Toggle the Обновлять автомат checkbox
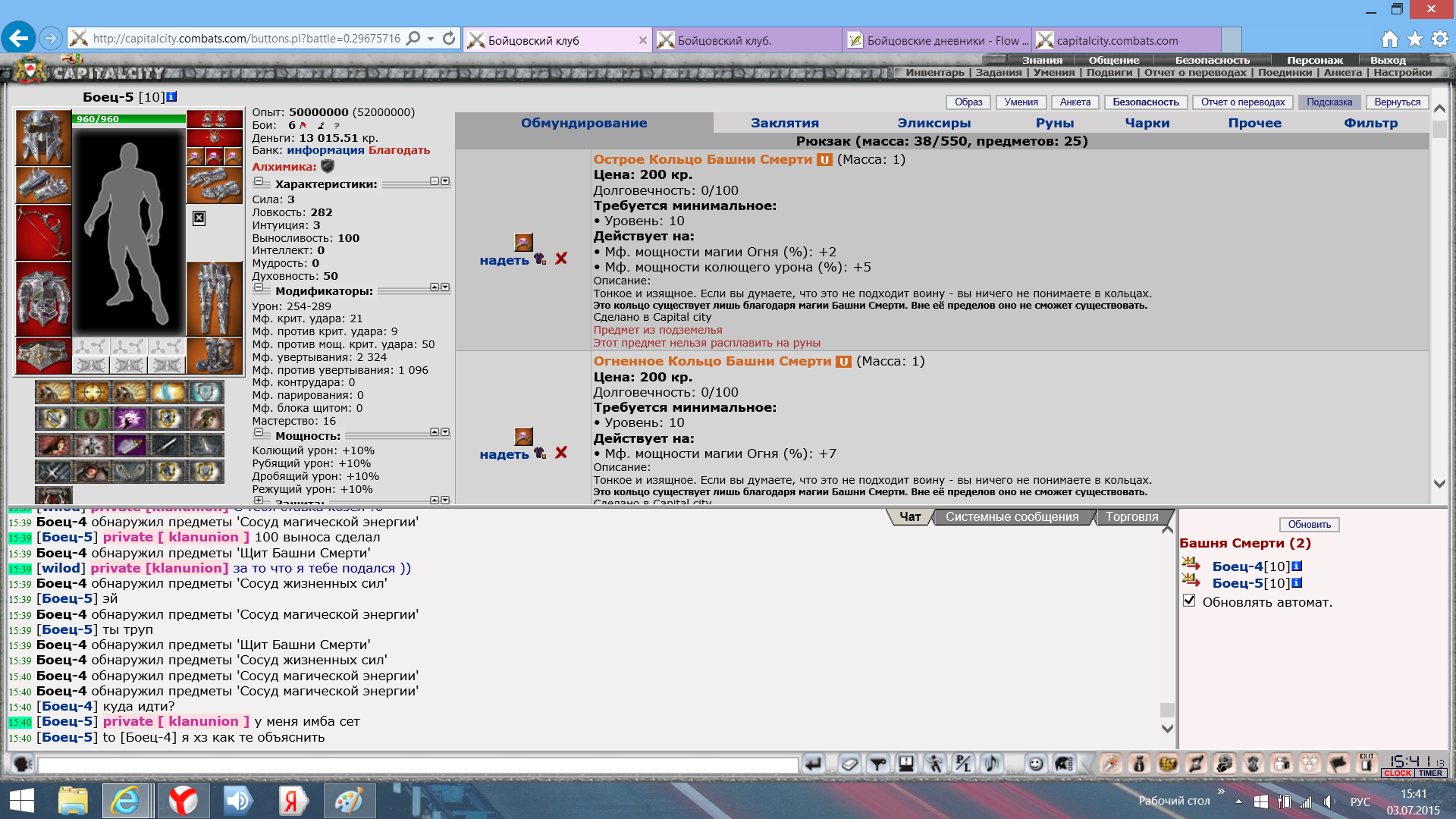1456x819 pixels. pyautogui.click(x=1189, y=601)
